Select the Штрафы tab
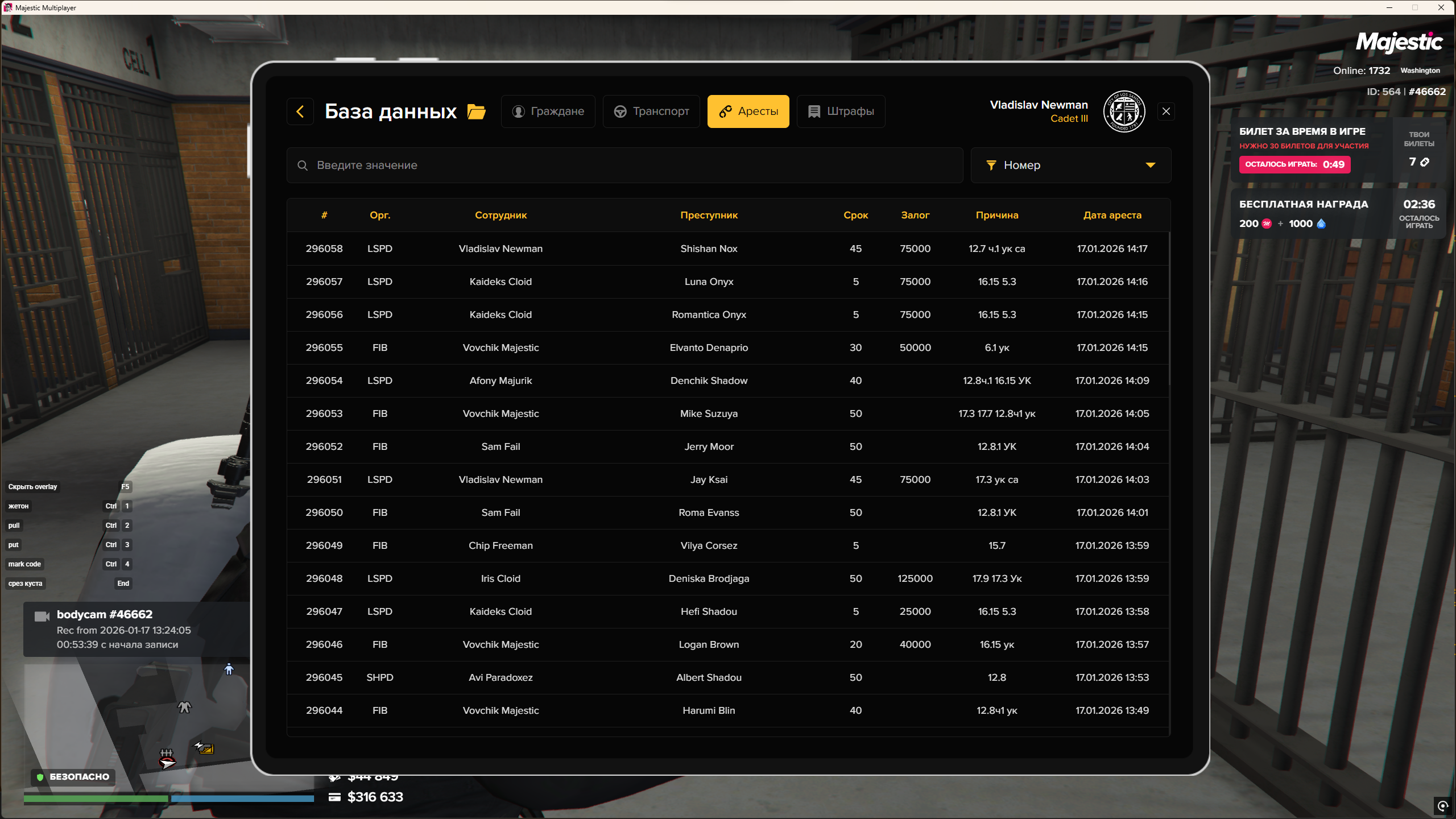1456x819 pixels. [841, 111]
